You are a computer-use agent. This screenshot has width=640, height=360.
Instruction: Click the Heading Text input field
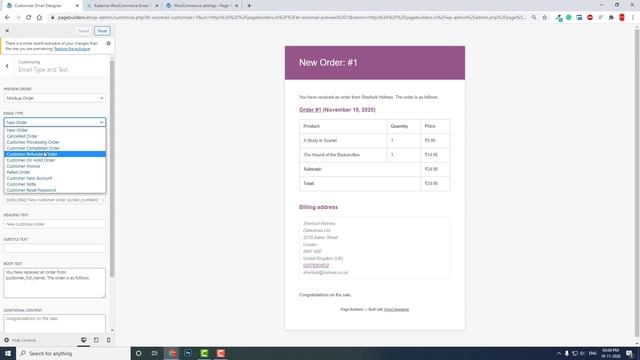(55, 224)
